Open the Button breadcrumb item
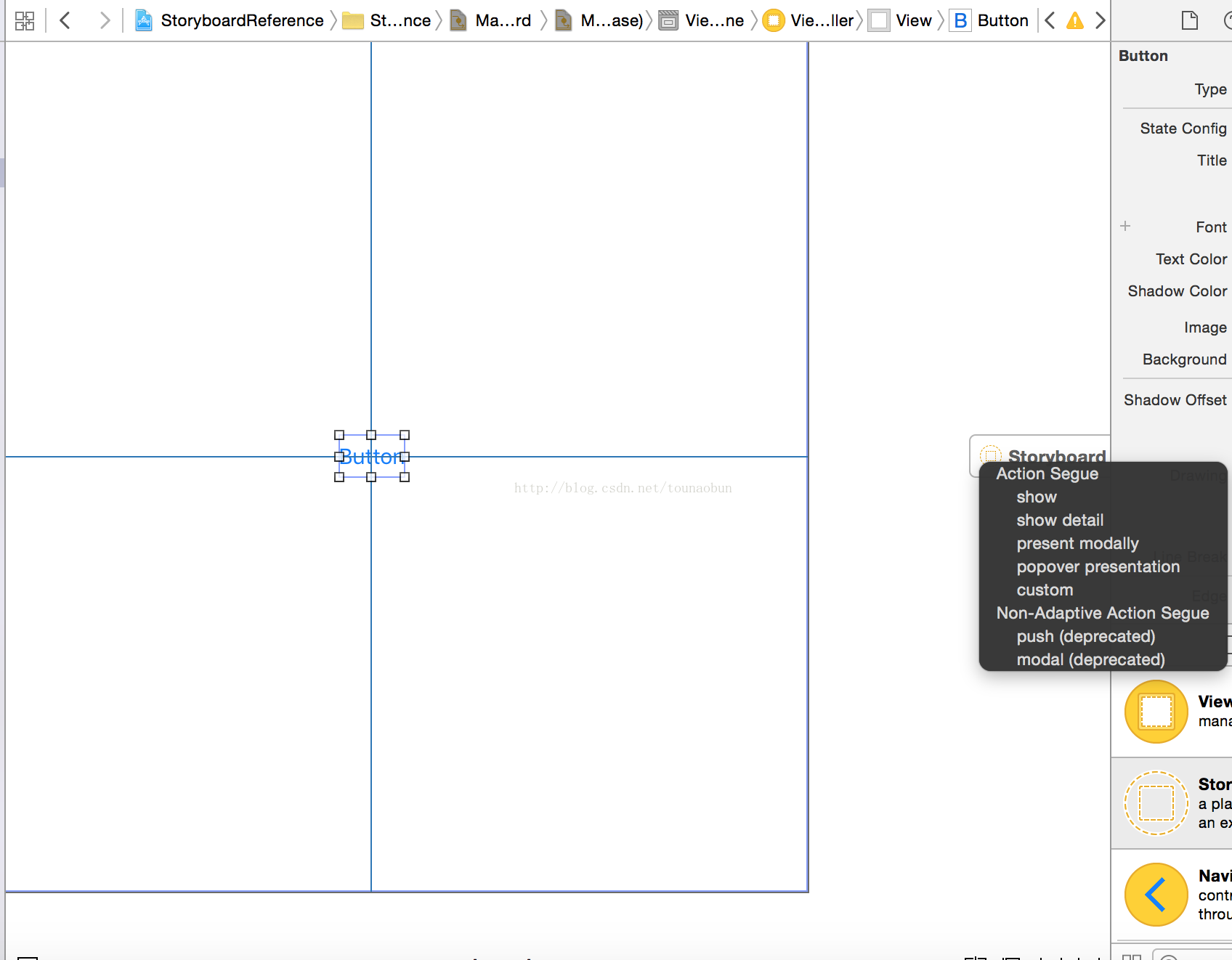Screen dimensions: 1232x960 click(989, 20)
